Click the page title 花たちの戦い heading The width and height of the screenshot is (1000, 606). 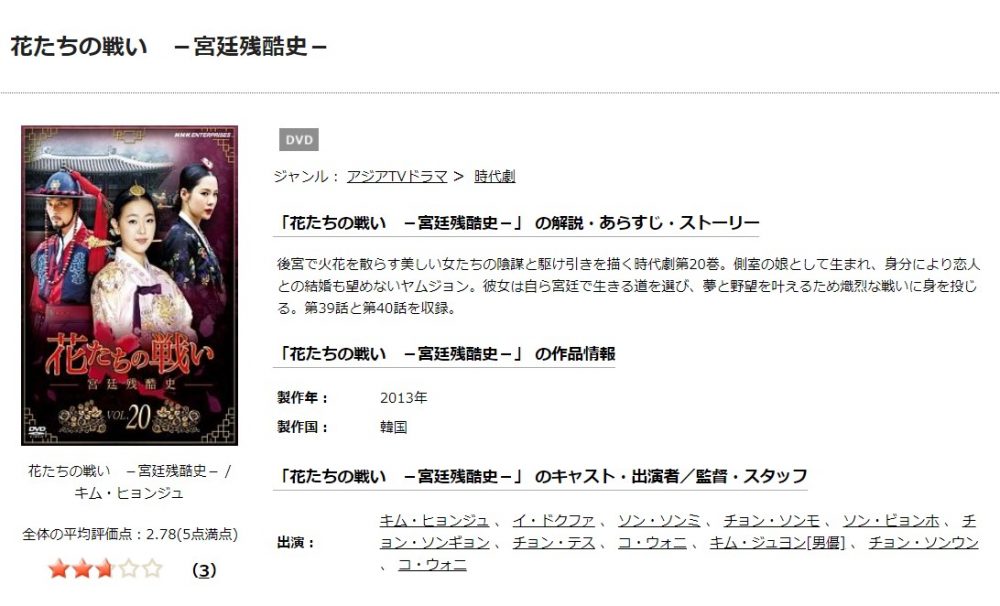coord(169,47)
